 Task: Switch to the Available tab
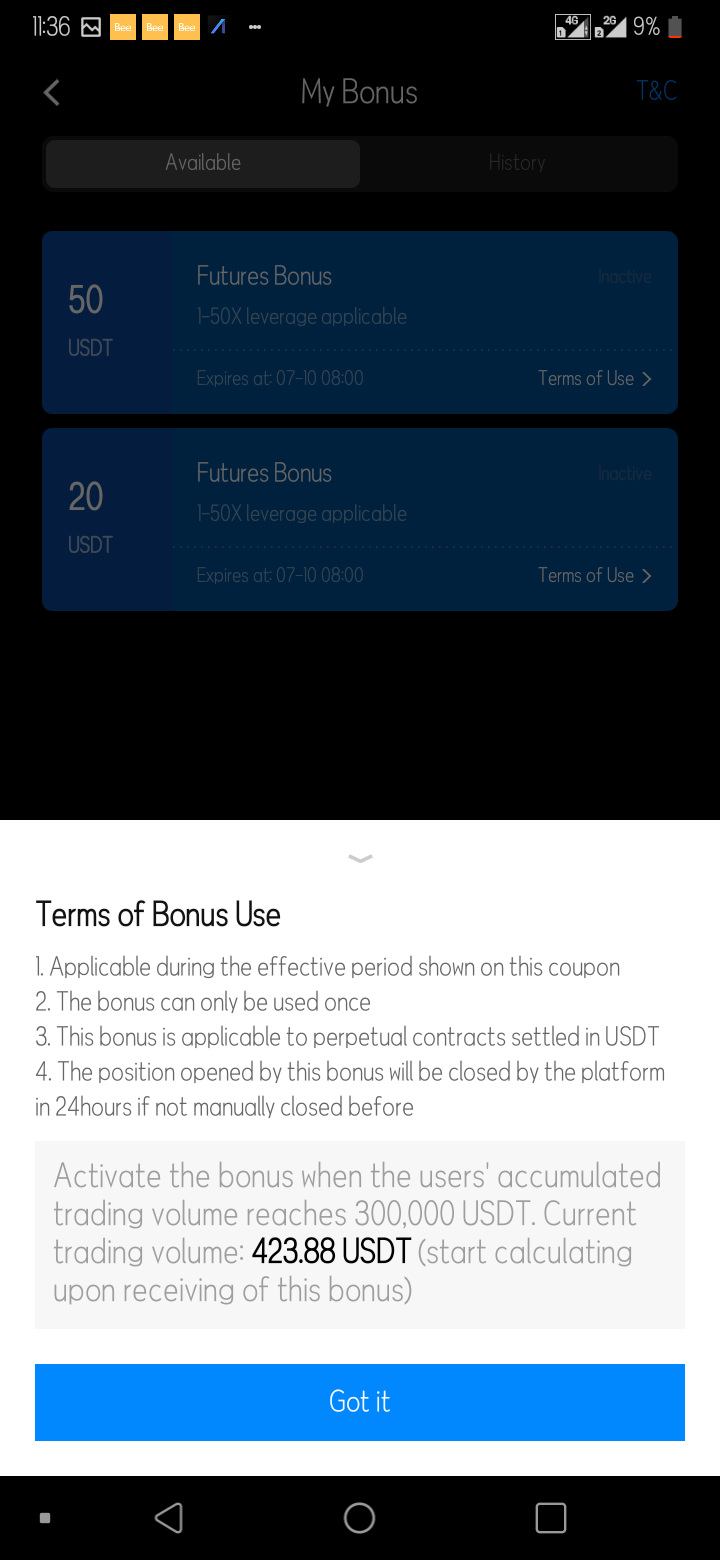point(203,163)
